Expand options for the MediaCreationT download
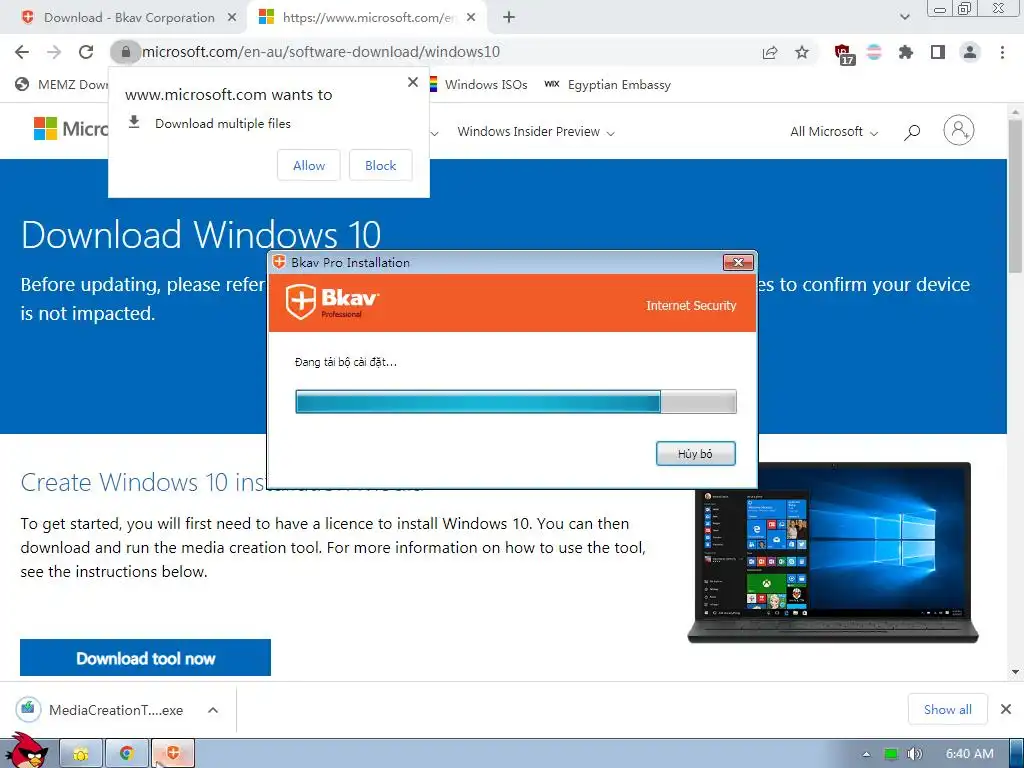 [x=213, y=710]
